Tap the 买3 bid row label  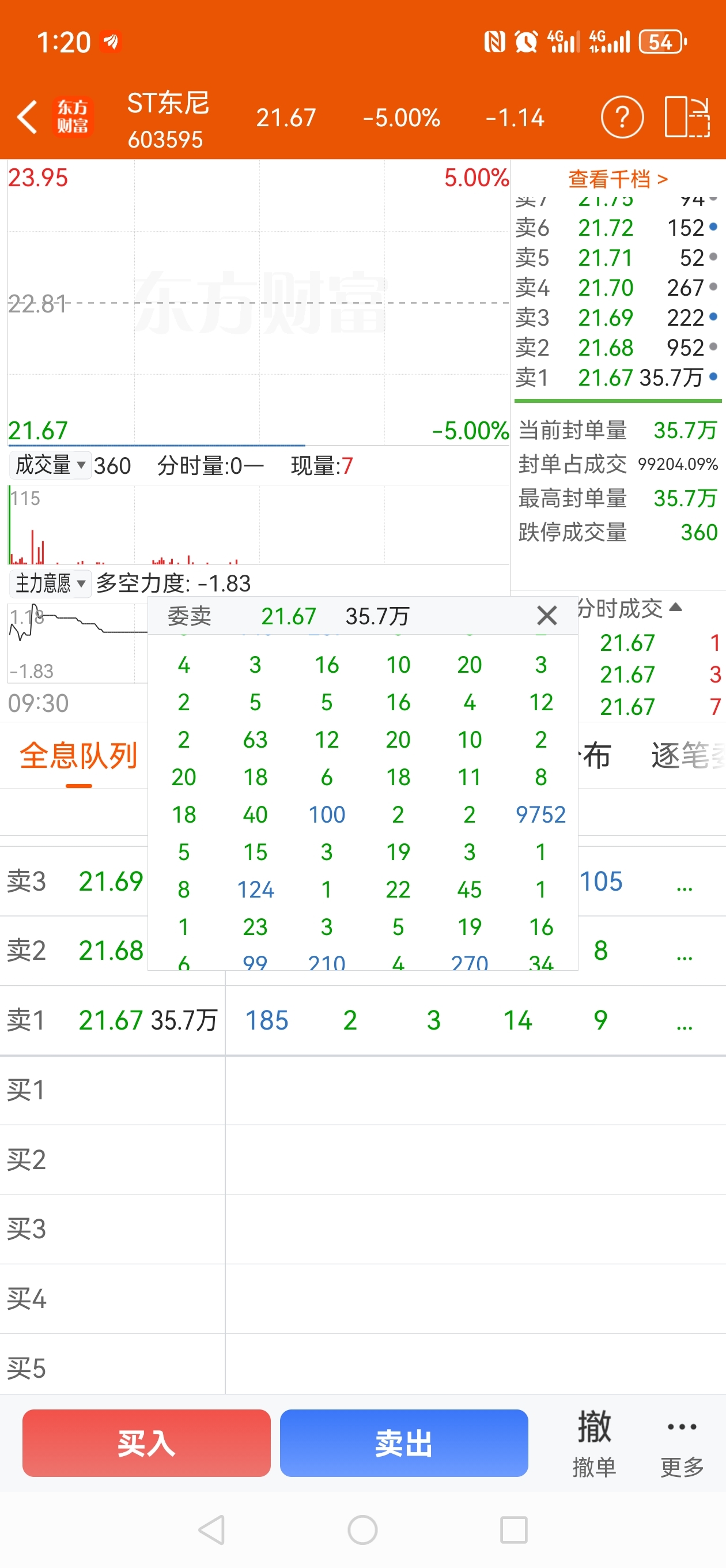coord(26,1229)
